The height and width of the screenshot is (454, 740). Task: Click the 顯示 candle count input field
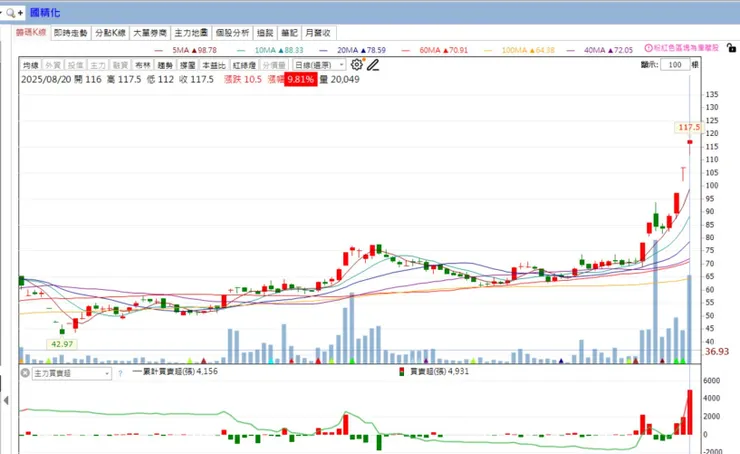coord(675,65)
